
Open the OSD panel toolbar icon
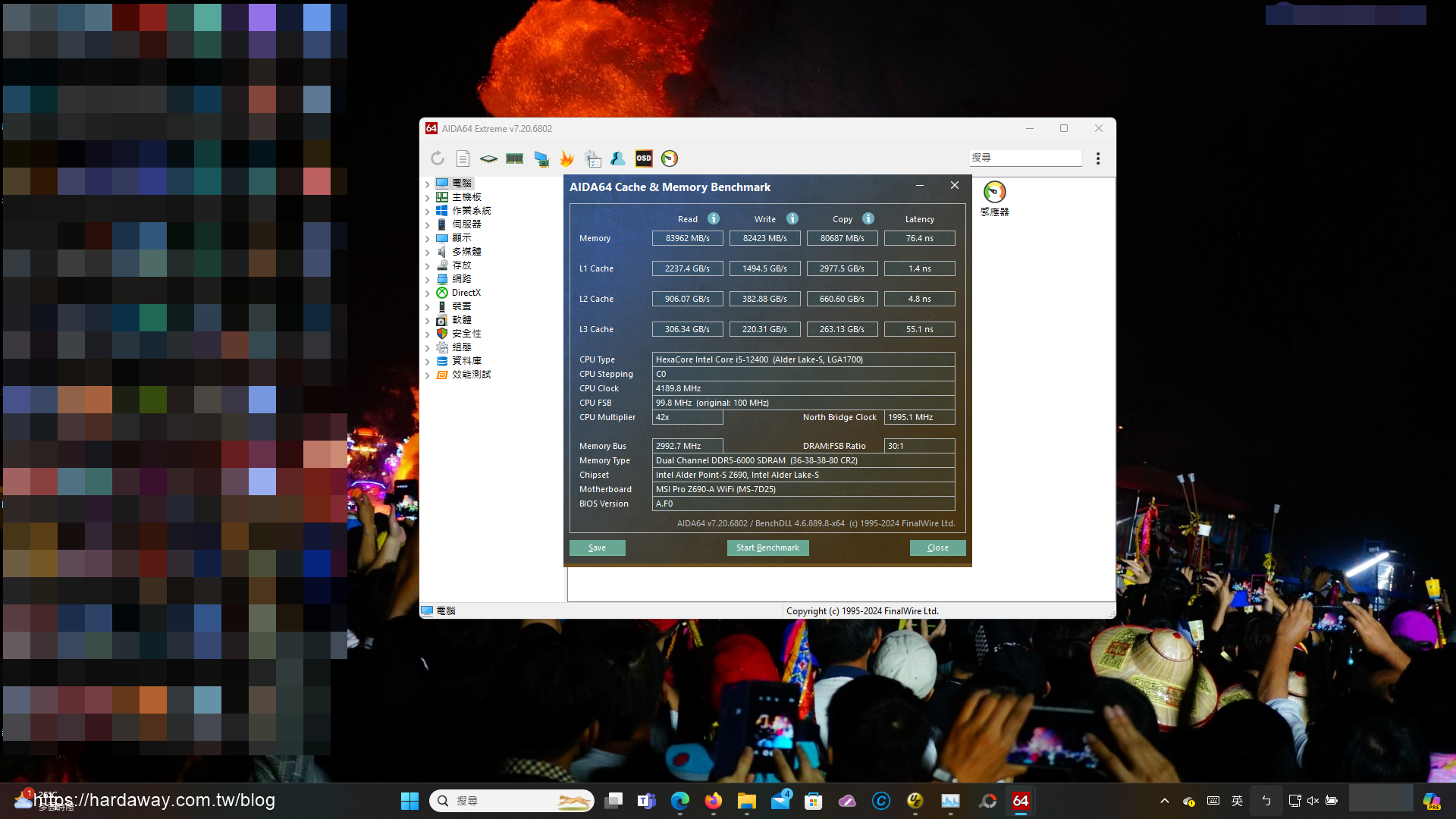click(644, 158)
